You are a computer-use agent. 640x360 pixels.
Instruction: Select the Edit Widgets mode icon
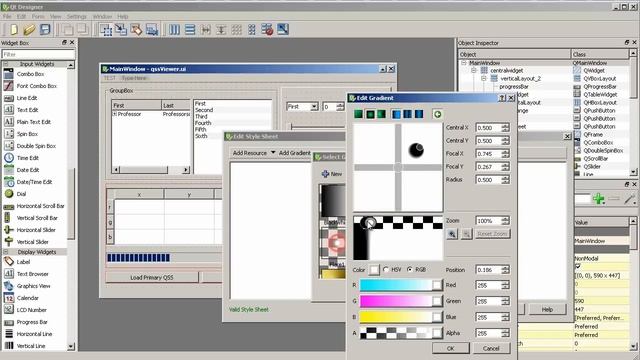click(x=106, y=29)
